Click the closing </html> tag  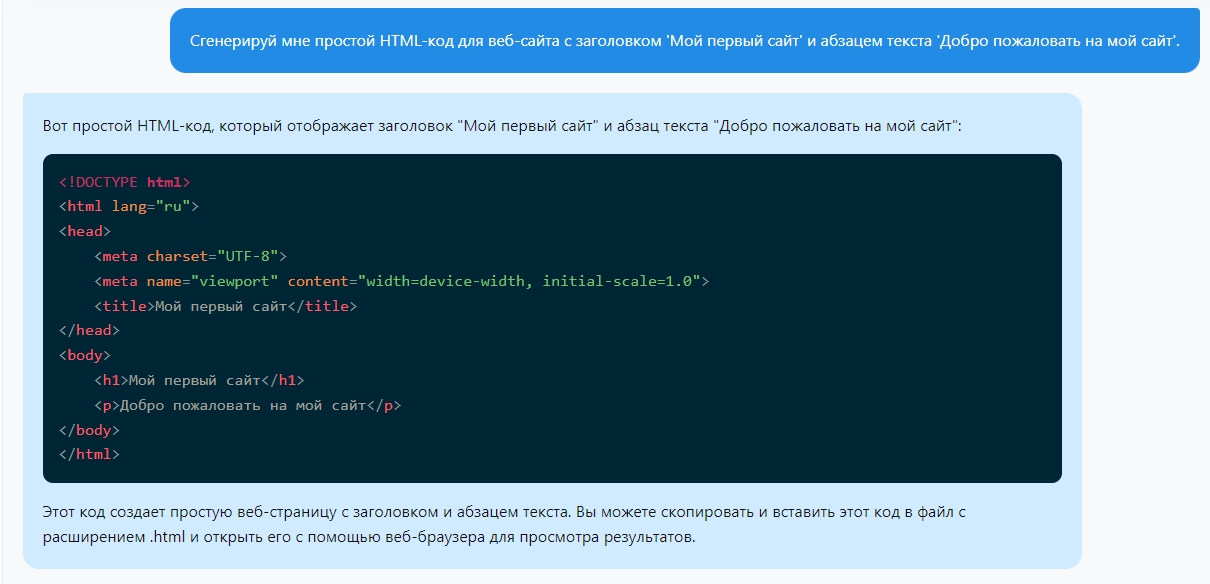[89, 454]
